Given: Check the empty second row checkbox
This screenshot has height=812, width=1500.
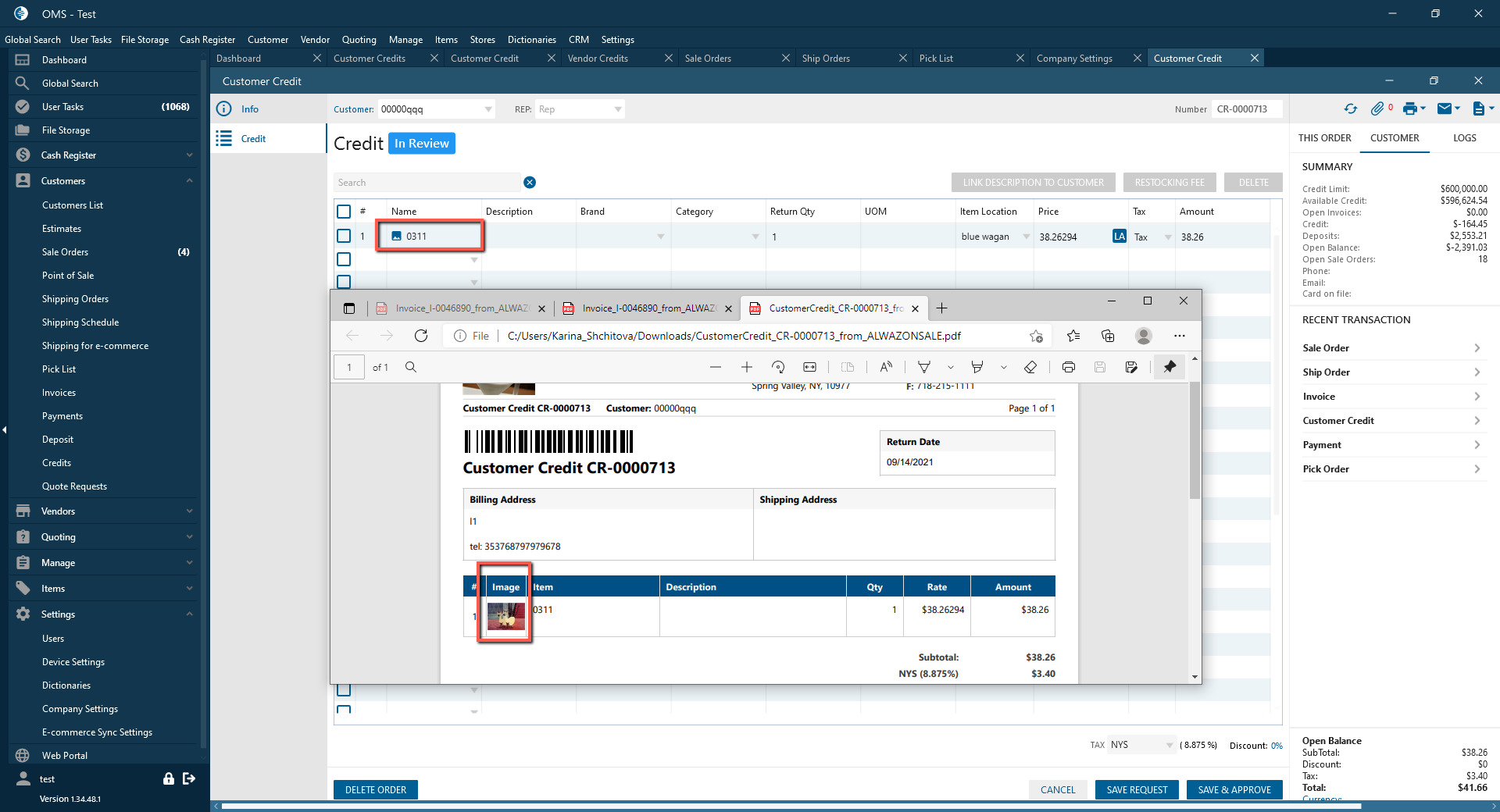Looking at the screenshot, I should click(x=344, y=259).
